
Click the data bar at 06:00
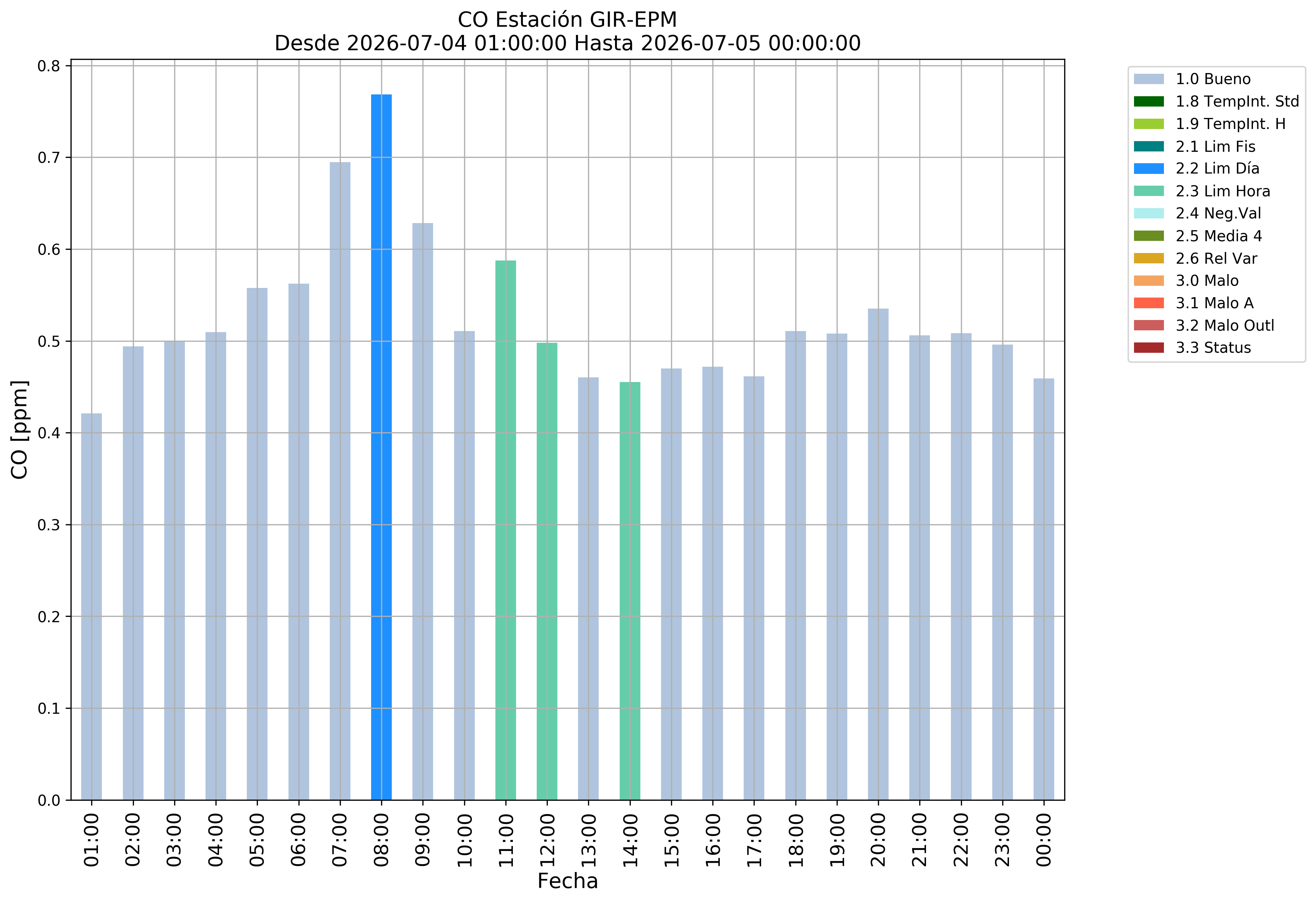pos(298,542)
